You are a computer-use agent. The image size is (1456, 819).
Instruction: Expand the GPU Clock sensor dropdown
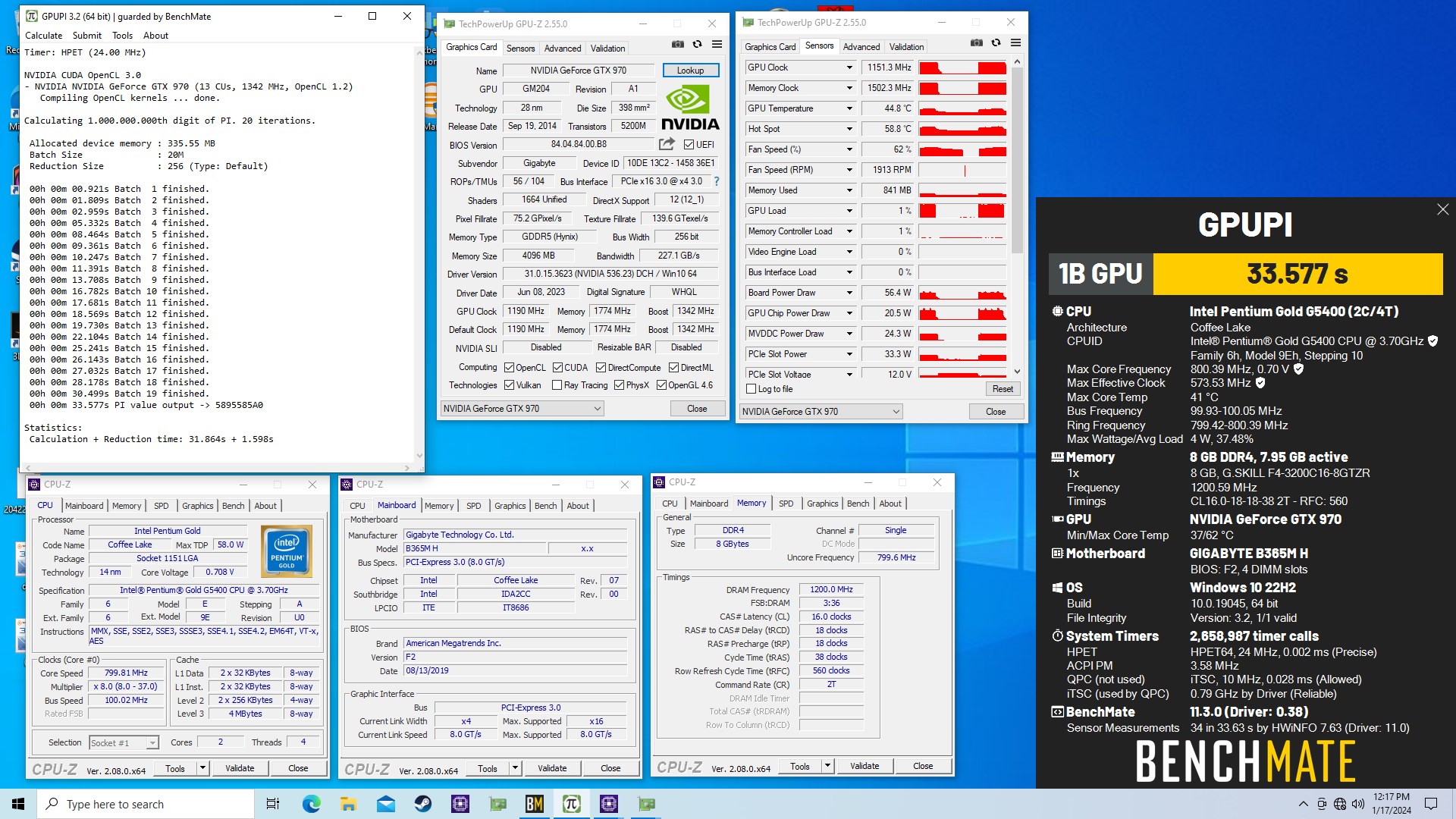click(849, 67)
